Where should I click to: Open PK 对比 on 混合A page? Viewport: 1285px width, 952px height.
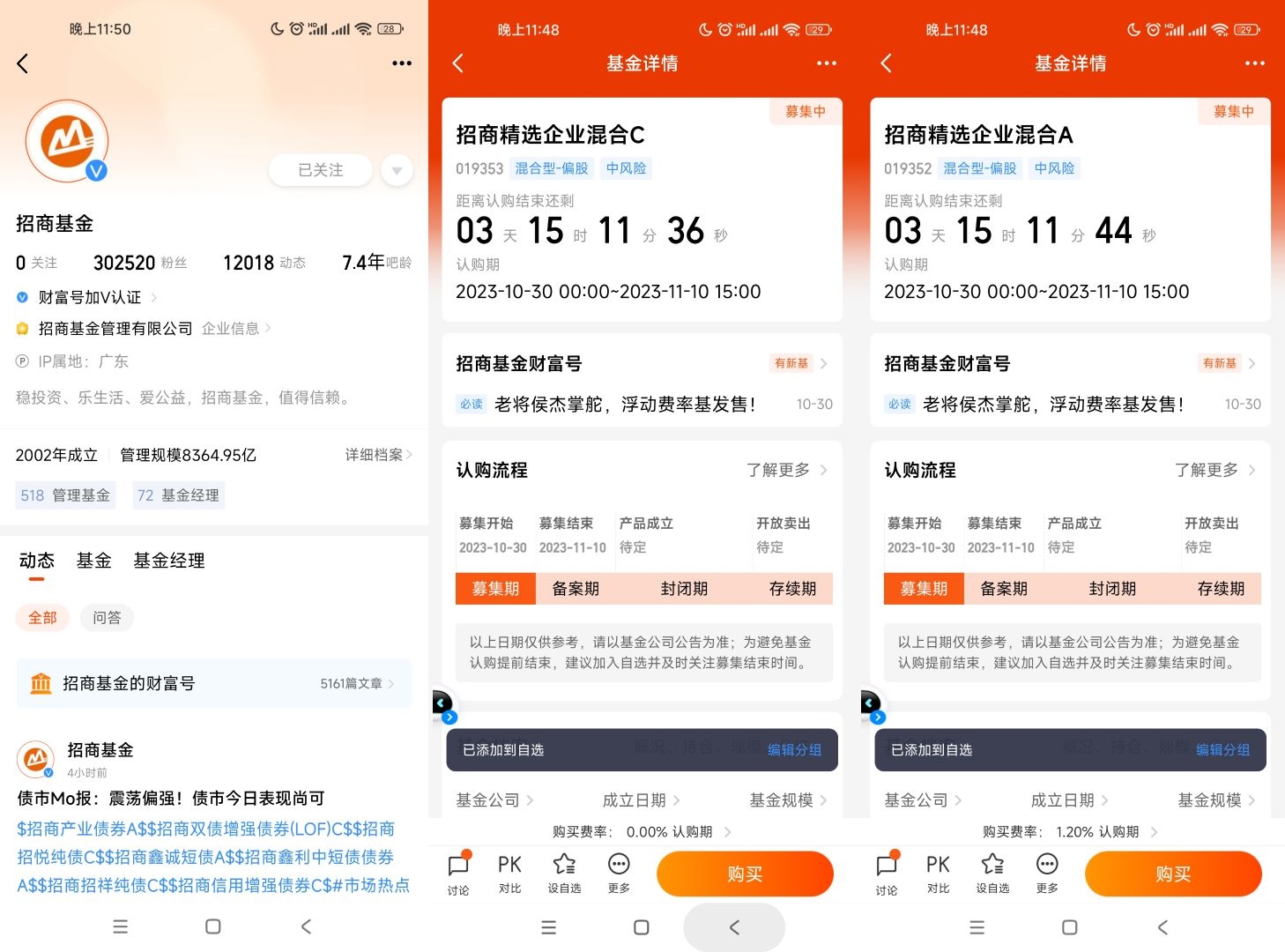[938, 874]
